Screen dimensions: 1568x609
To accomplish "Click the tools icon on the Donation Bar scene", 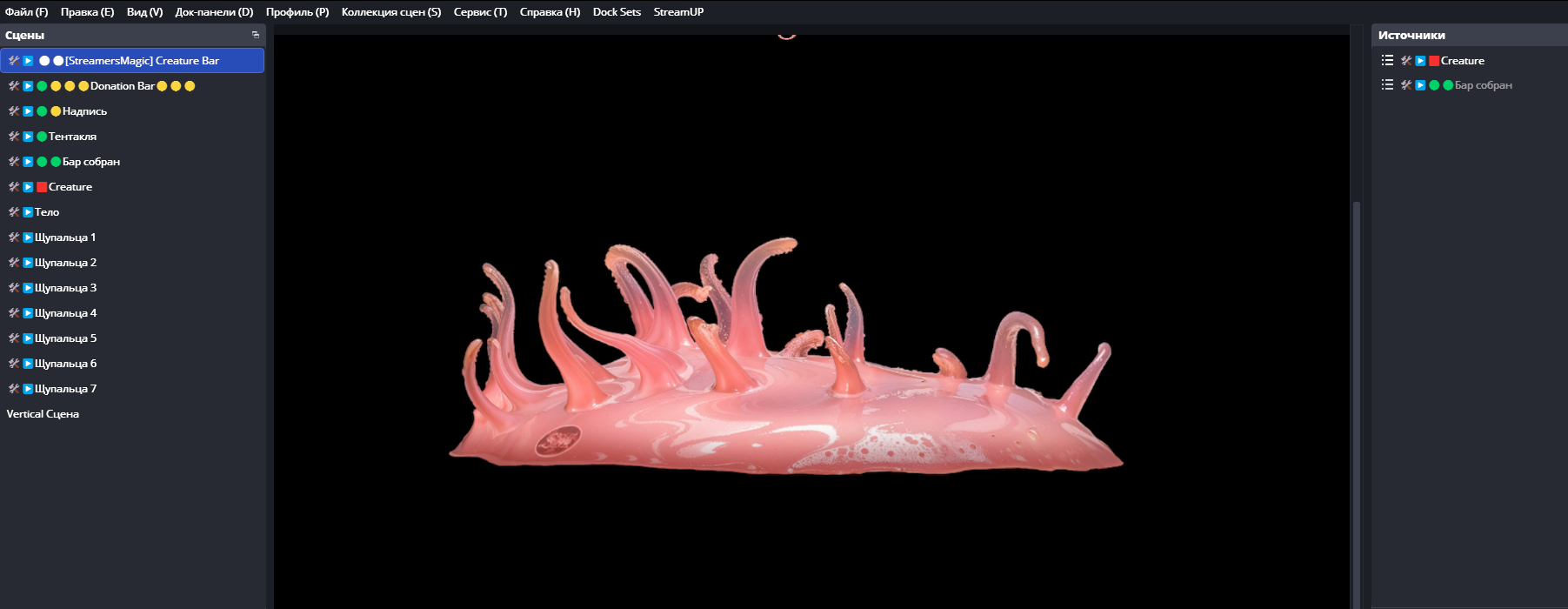I will click(x=14, y=86).
